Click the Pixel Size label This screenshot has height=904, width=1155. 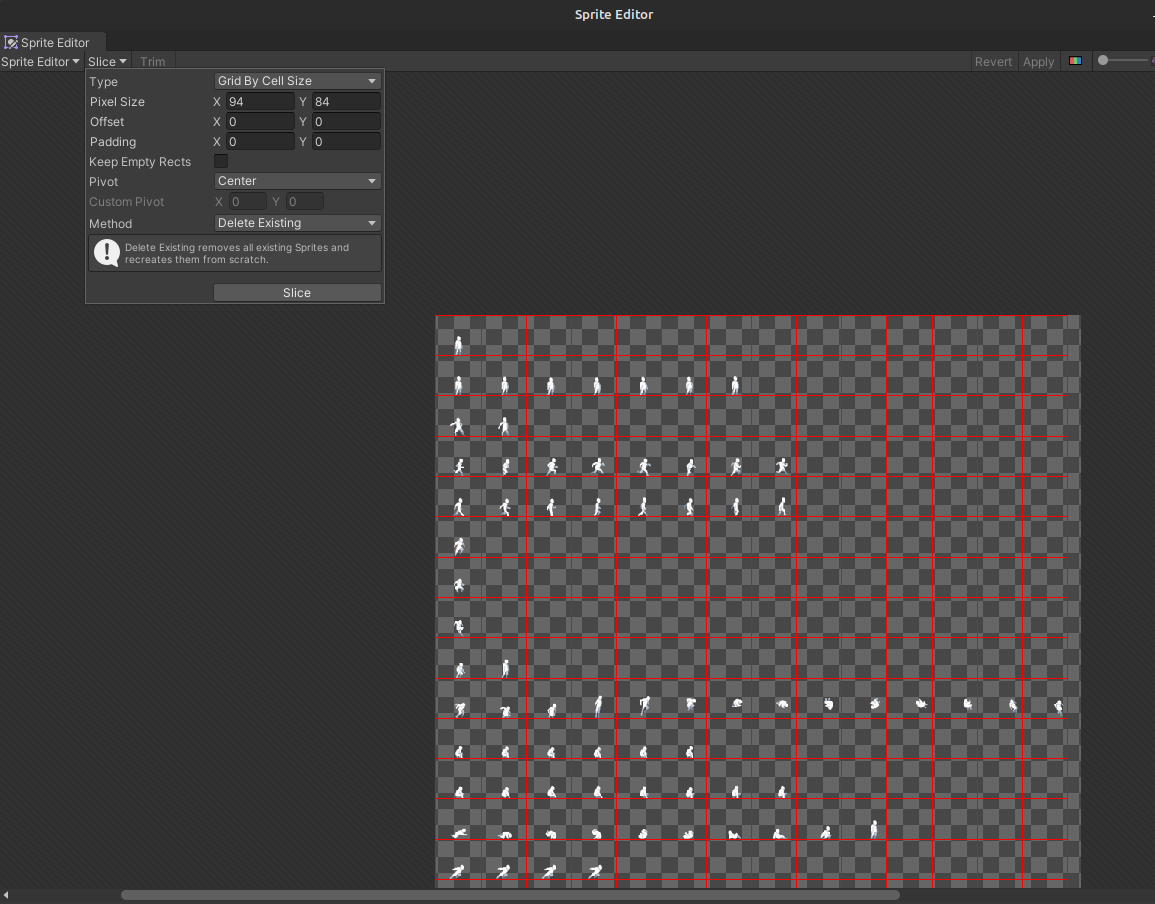tap(117, 102)
